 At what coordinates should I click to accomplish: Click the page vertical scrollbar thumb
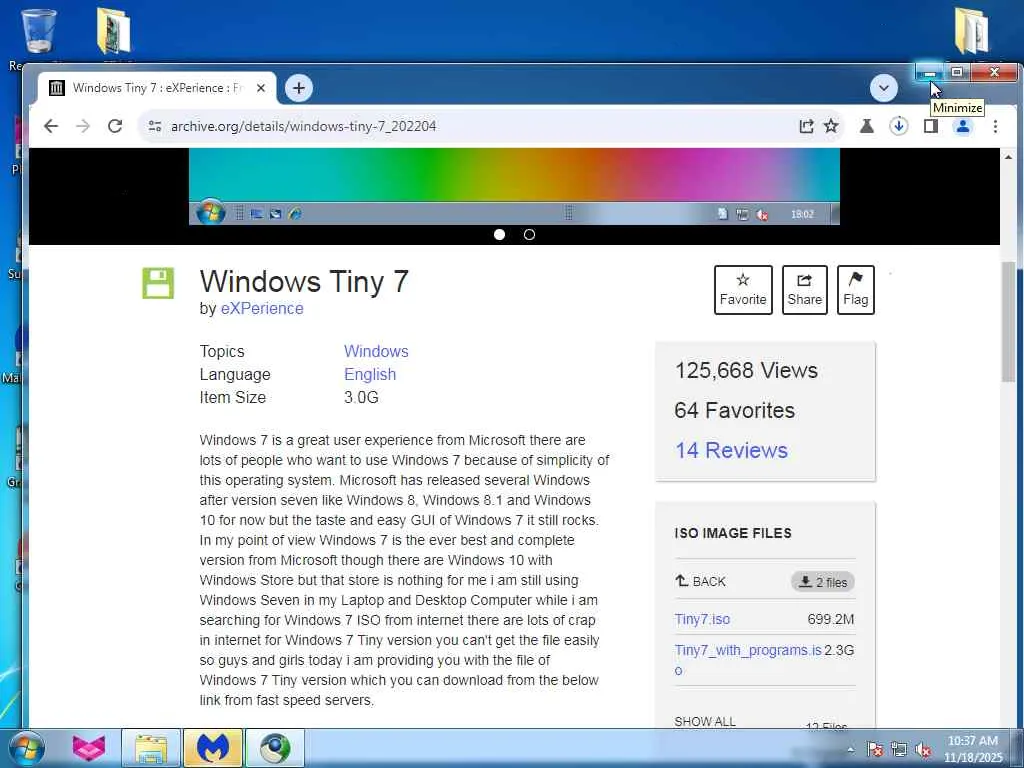[x=1008, y=321]
